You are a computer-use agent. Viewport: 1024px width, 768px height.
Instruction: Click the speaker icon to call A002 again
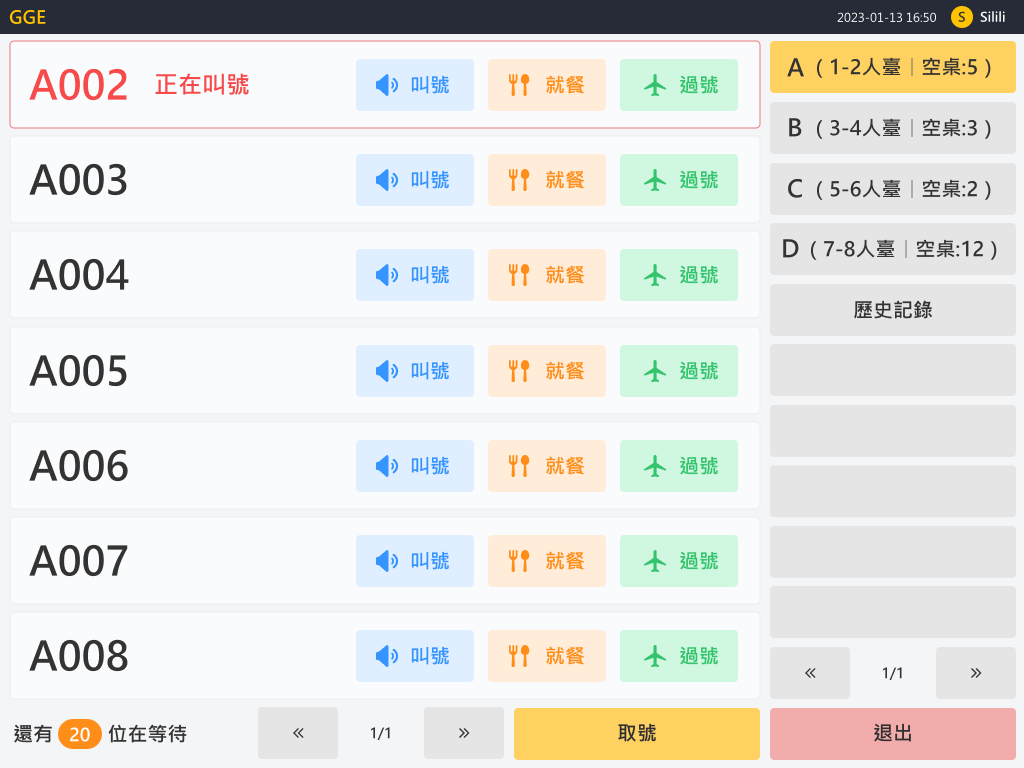point(383,85)
